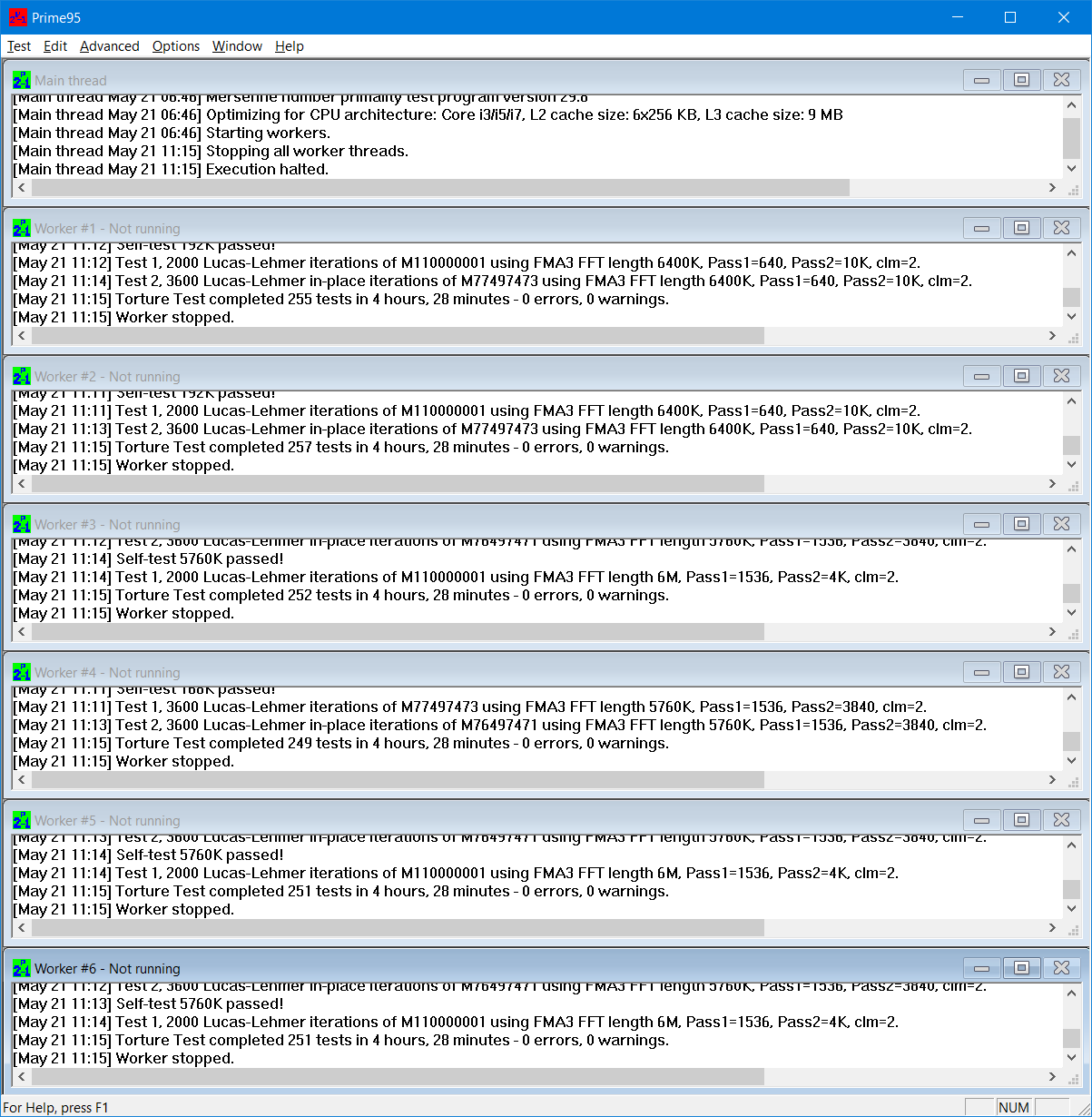Minimize the Worker #1 window
Screen dimensions: 1092x1117
(981, 228)
